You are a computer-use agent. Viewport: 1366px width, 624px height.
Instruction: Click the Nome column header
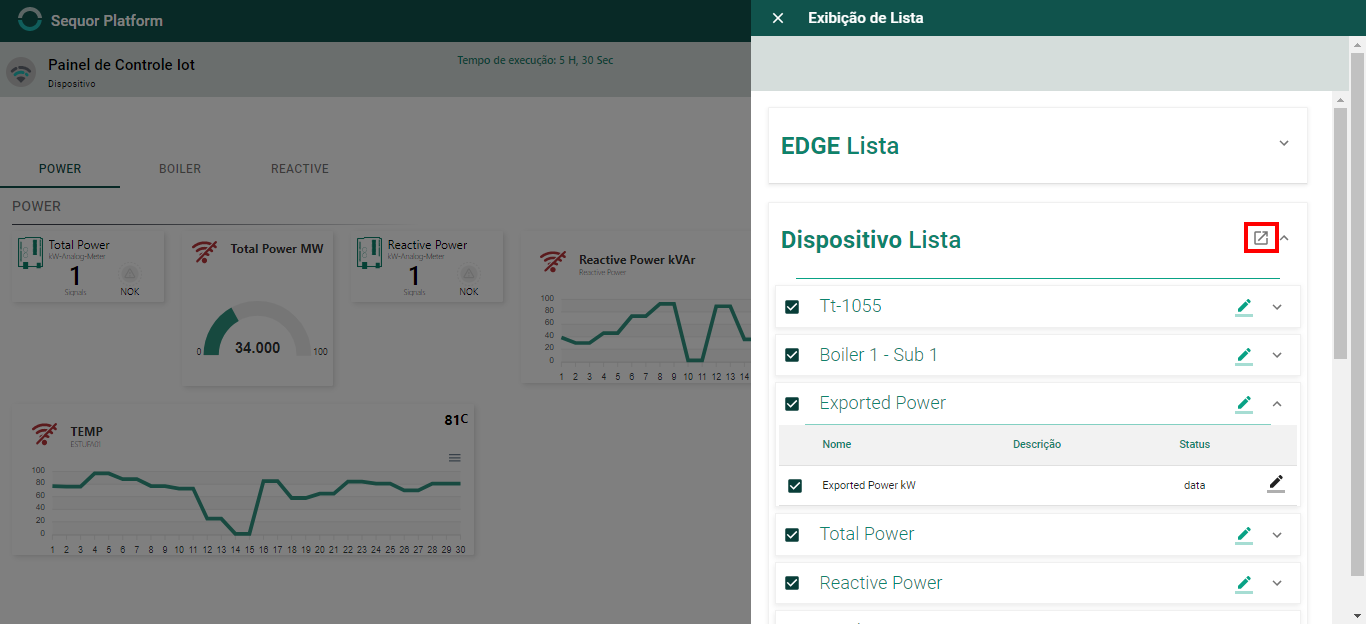click(x=837, y=444)
